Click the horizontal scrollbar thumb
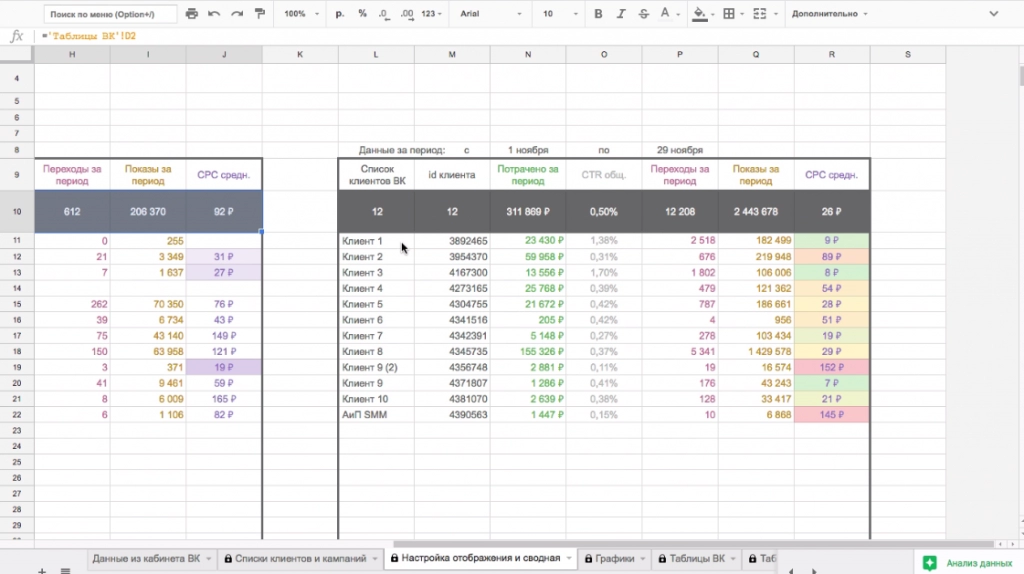The width and height of the screenshot is (1024, 574). click(693, 544)
